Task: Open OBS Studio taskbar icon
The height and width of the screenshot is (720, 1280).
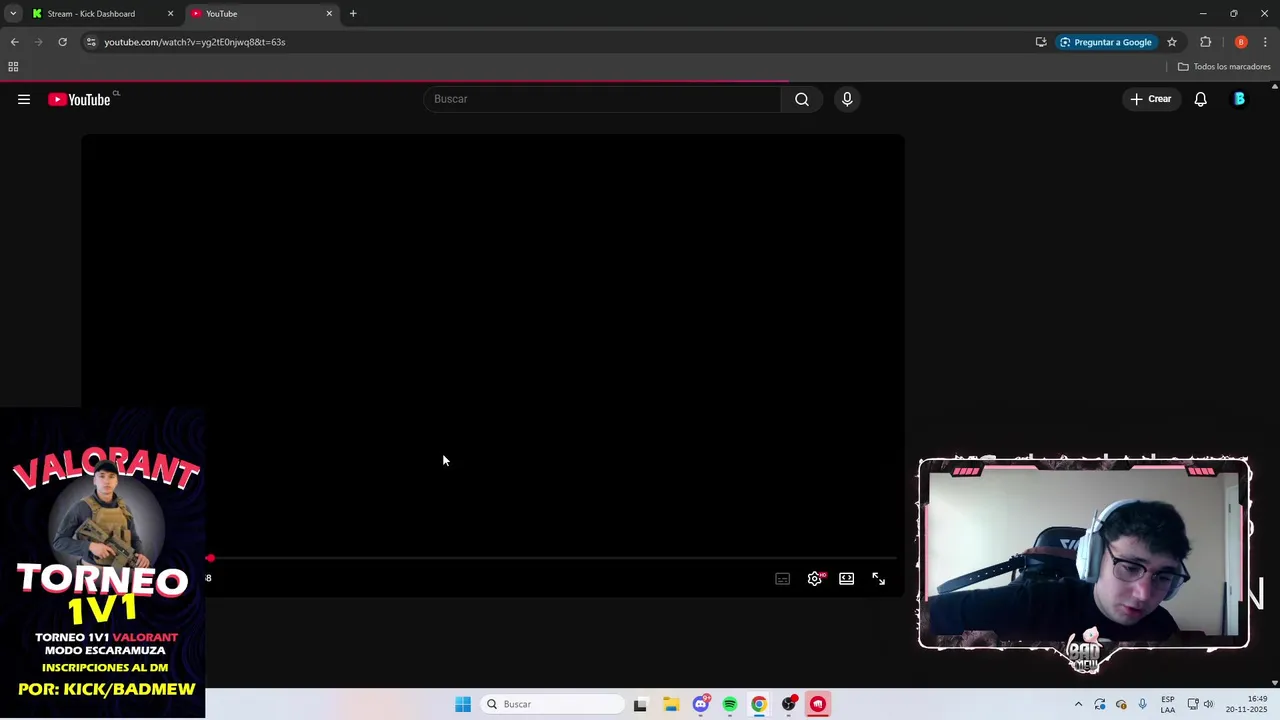Action: pos(789,704)
